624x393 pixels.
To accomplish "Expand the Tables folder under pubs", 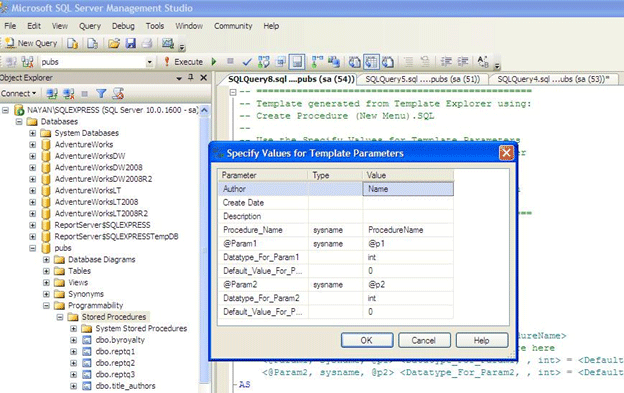I will (x=46, y=271).
